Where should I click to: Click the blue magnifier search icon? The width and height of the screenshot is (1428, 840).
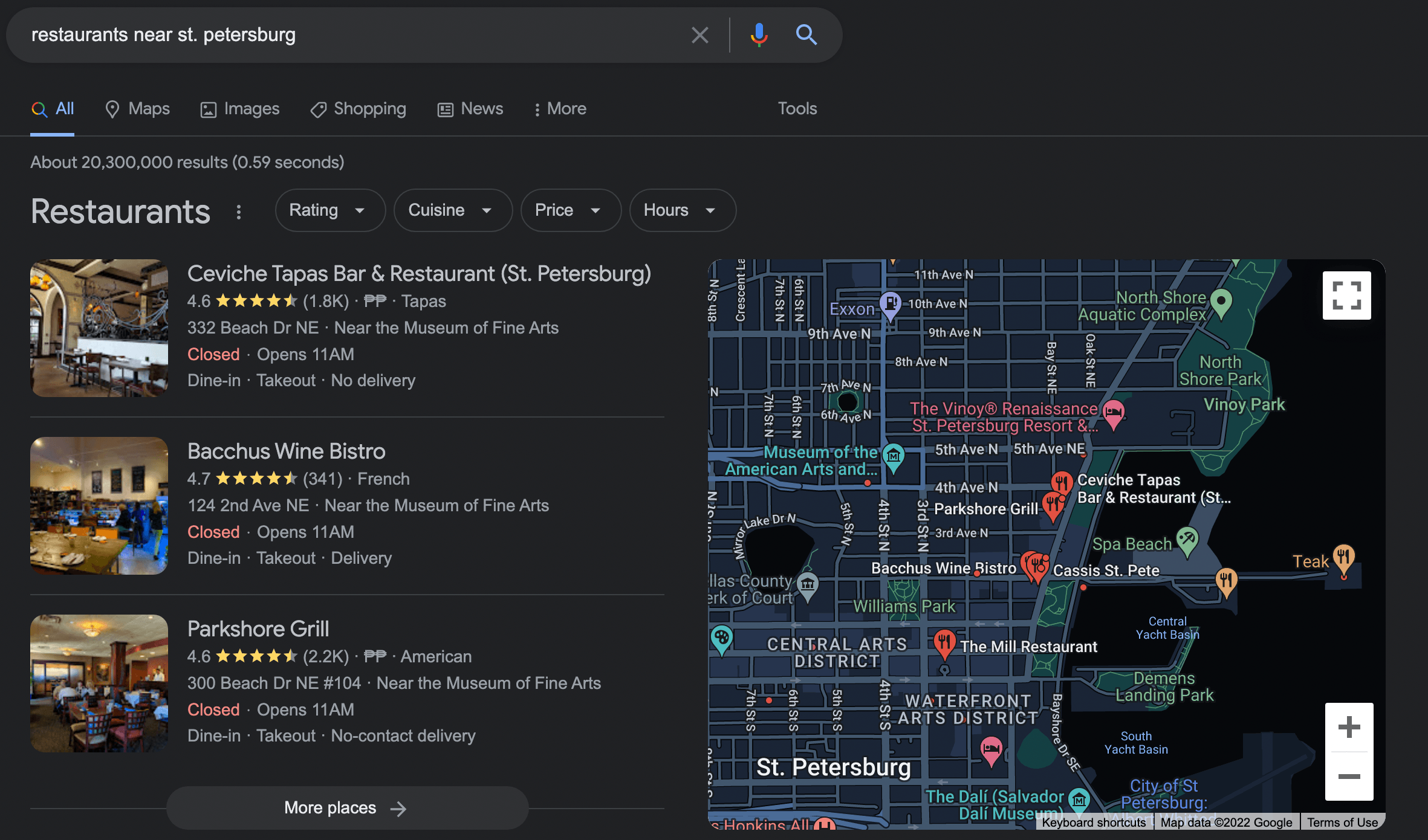click(x=806, y=35)
